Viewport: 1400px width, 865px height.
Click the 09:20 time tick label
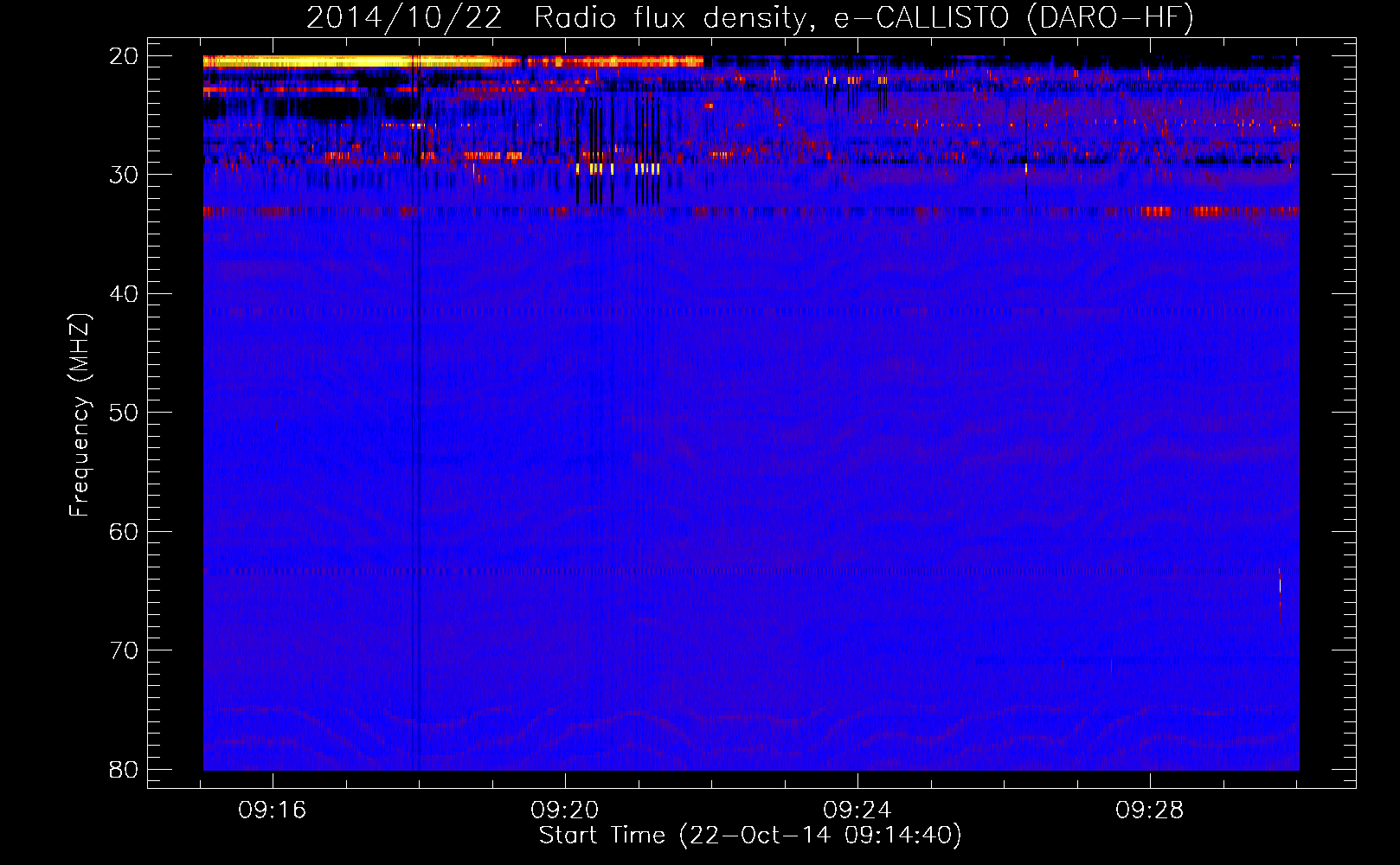(x=565, y=811)
